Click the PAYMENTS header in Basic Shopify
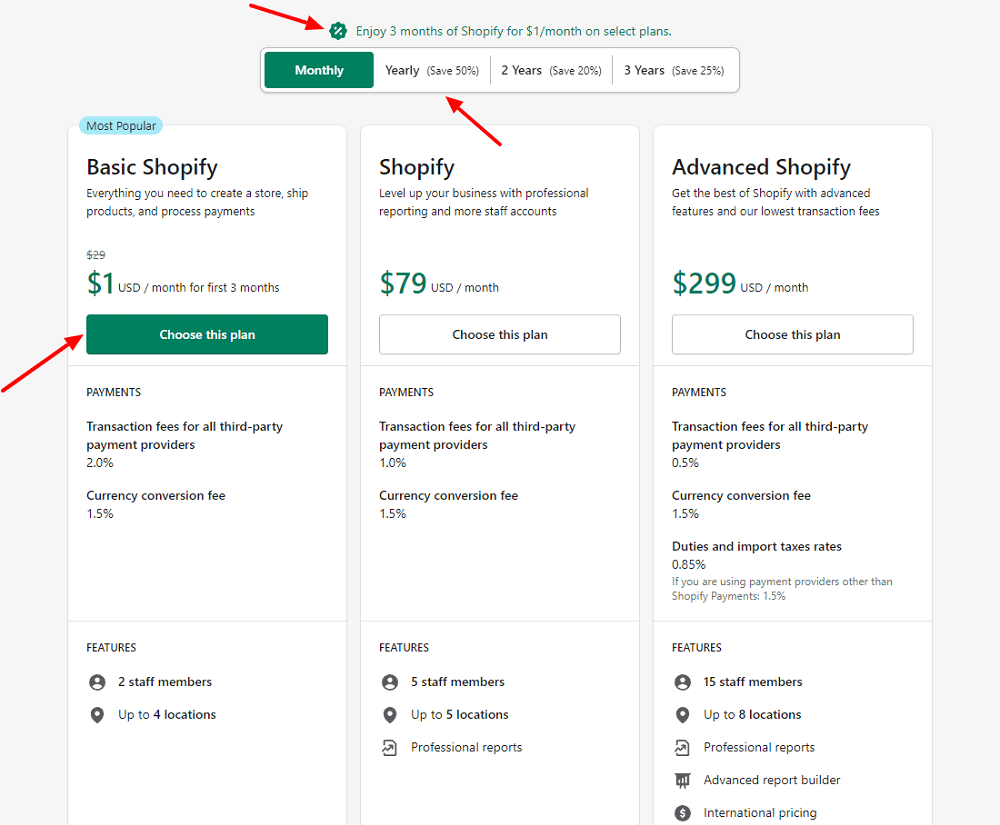The image size is (1000, 825). pyautogui.click(x=114, y=392)
